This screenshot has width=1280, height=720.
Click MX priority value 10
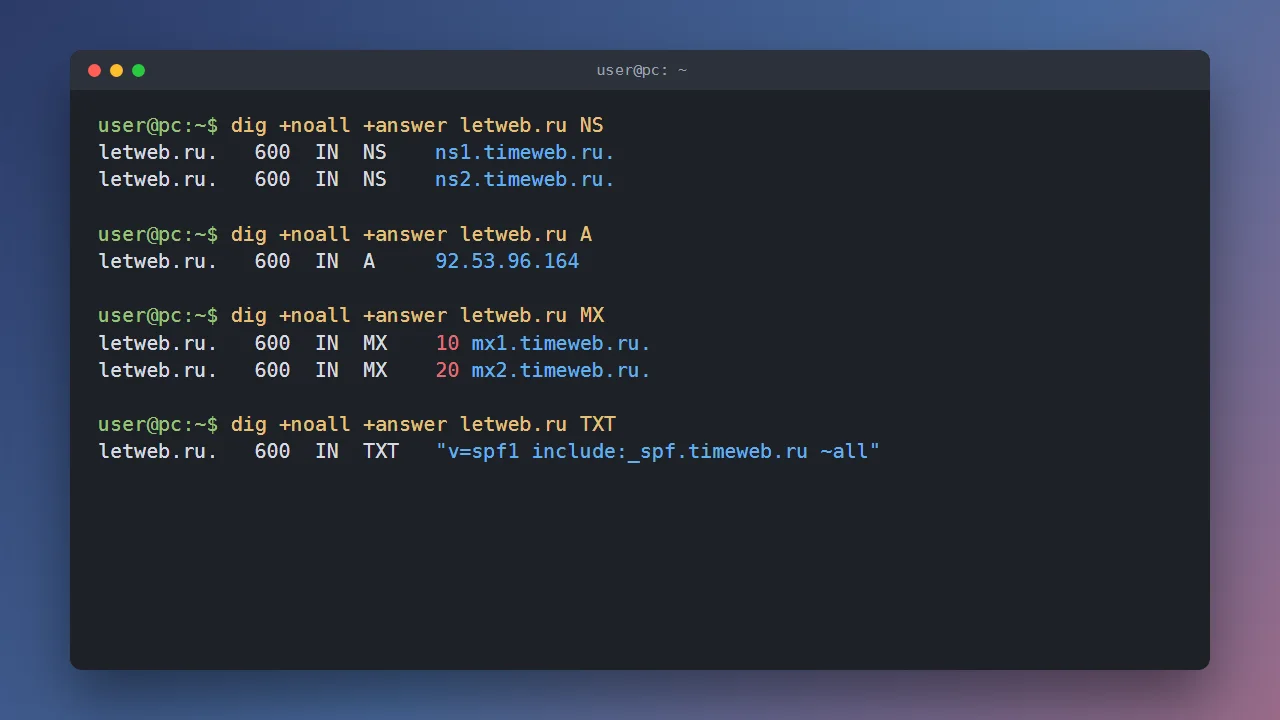pyautogui.click(x=447, y=343)
